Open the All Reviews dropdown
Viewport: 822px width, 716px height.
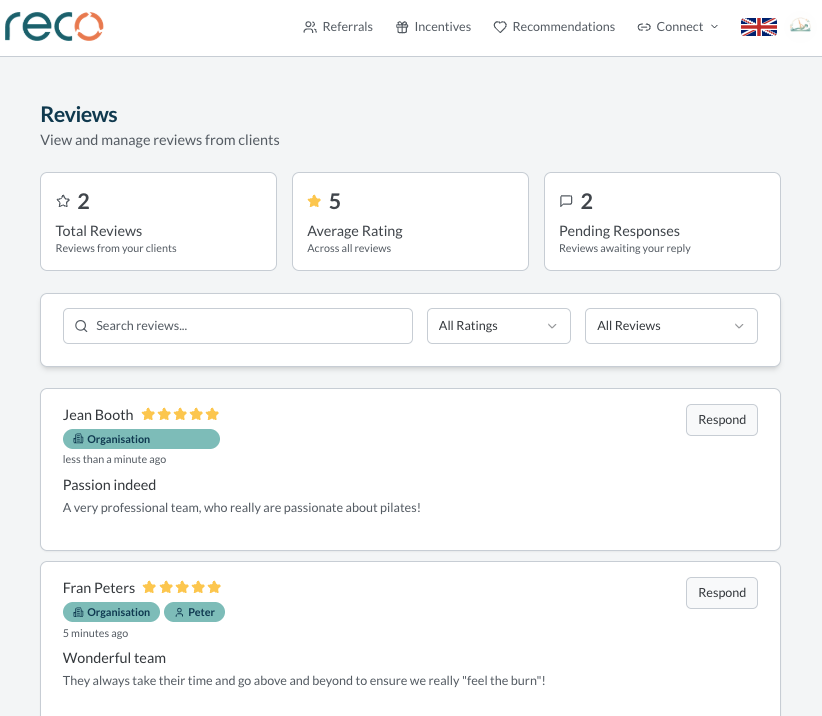pos(671,326)
